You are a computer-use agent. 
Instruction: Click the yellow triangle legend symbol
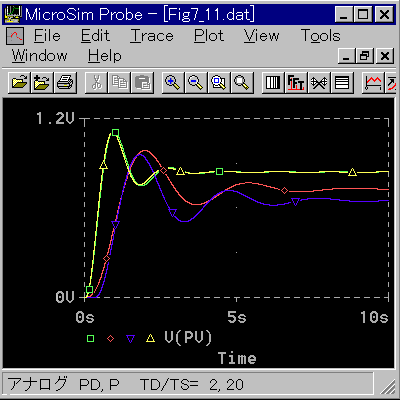151,338
